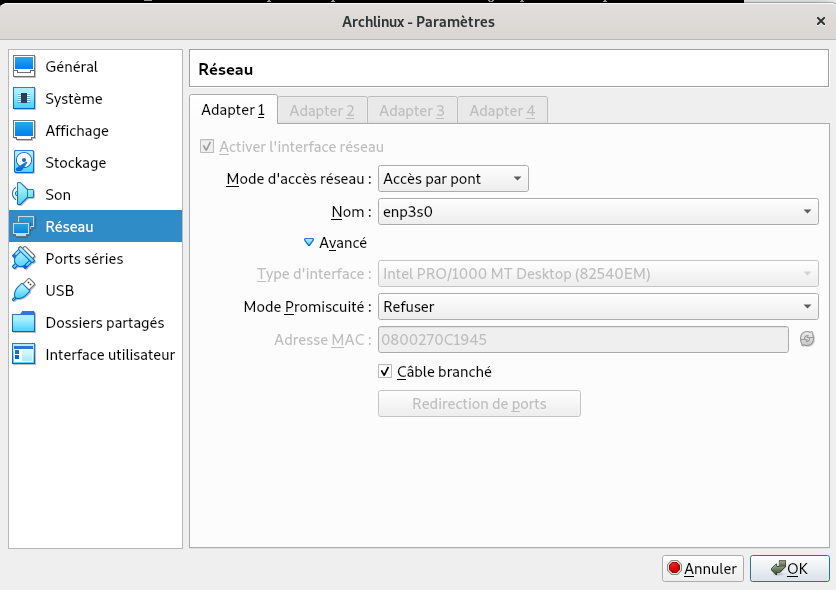Screen dimensions: 836x590
Task: Open the Général settings section
Action: (x=95, y=67)
